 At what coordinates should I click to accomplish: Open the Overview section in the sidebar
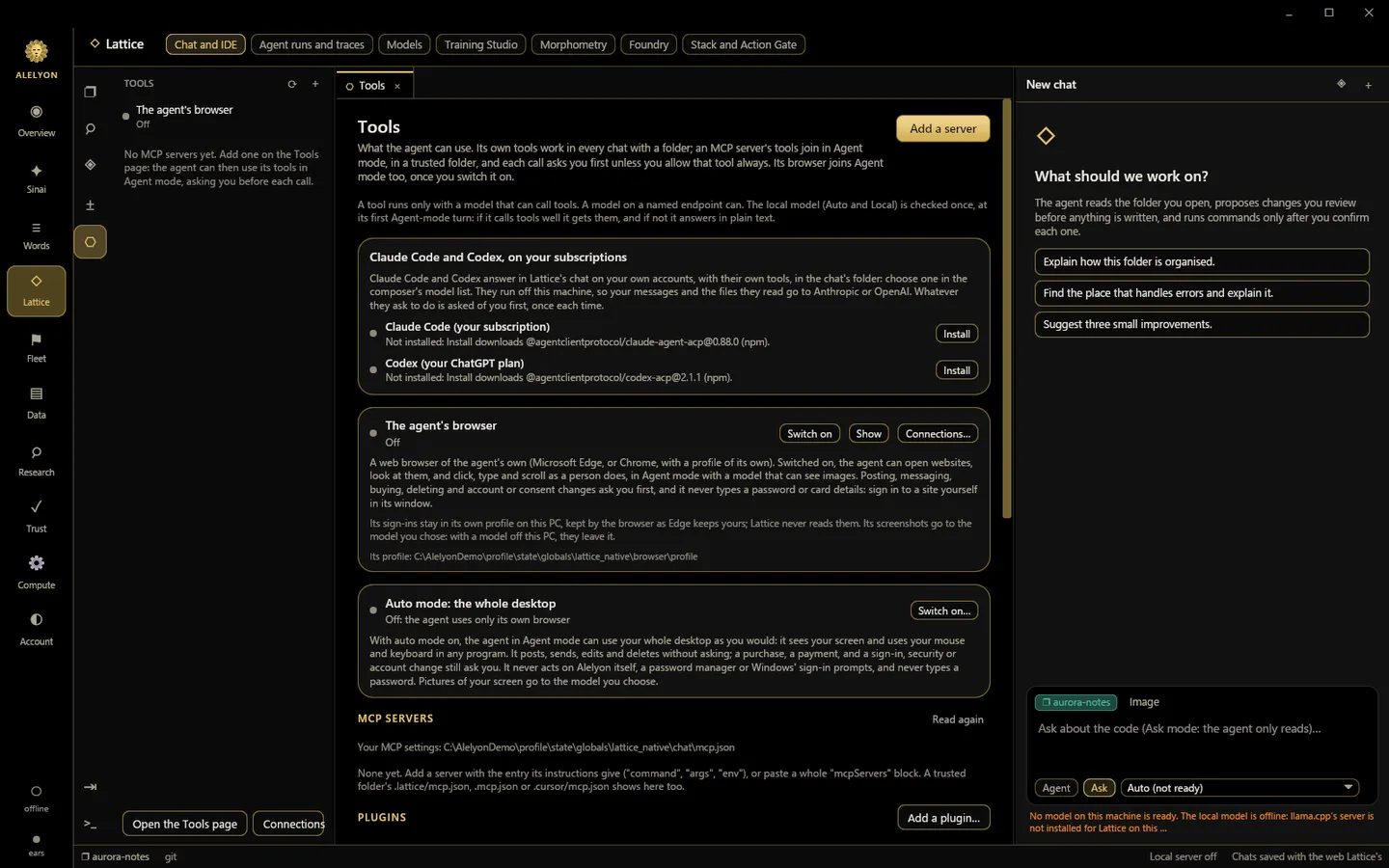(37, 122)
